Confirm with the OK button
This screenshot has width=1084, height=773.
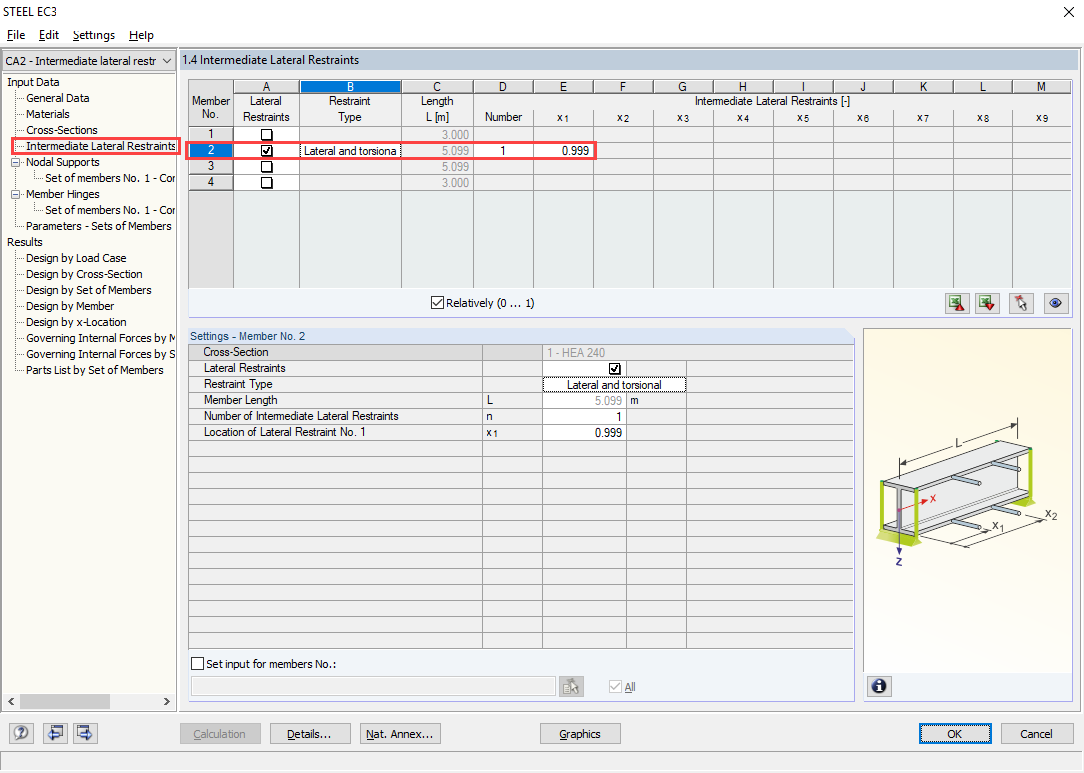pos(954,734)
